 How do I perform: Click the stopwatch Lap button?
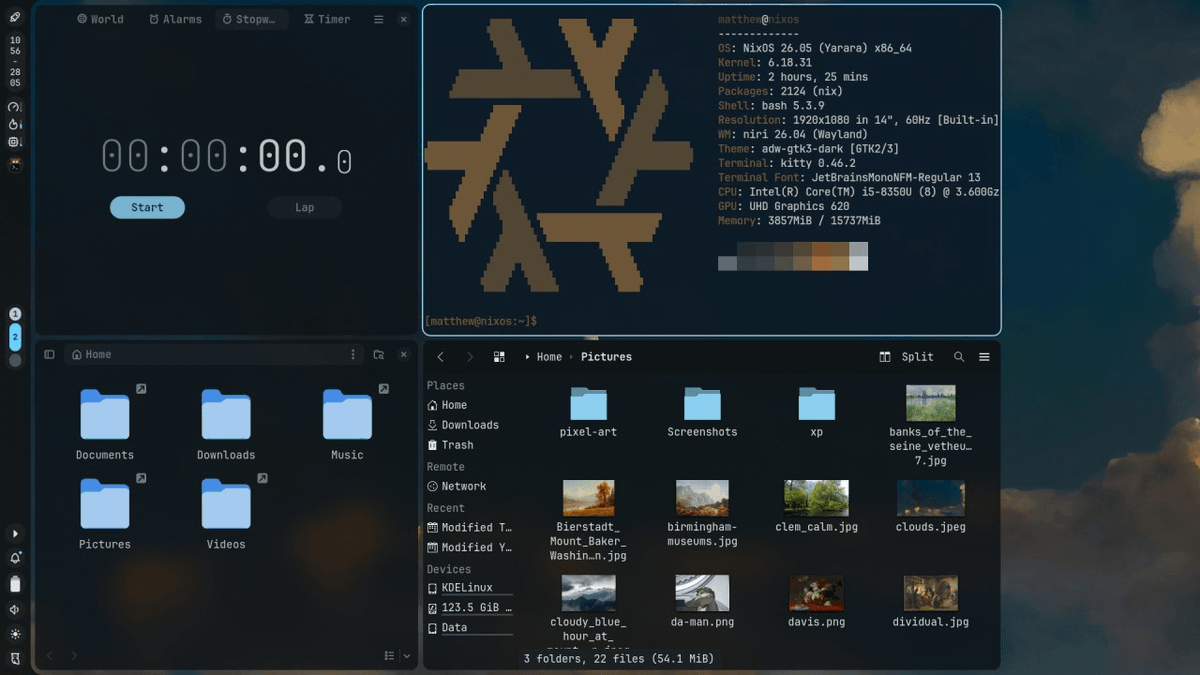pos(305,208)
